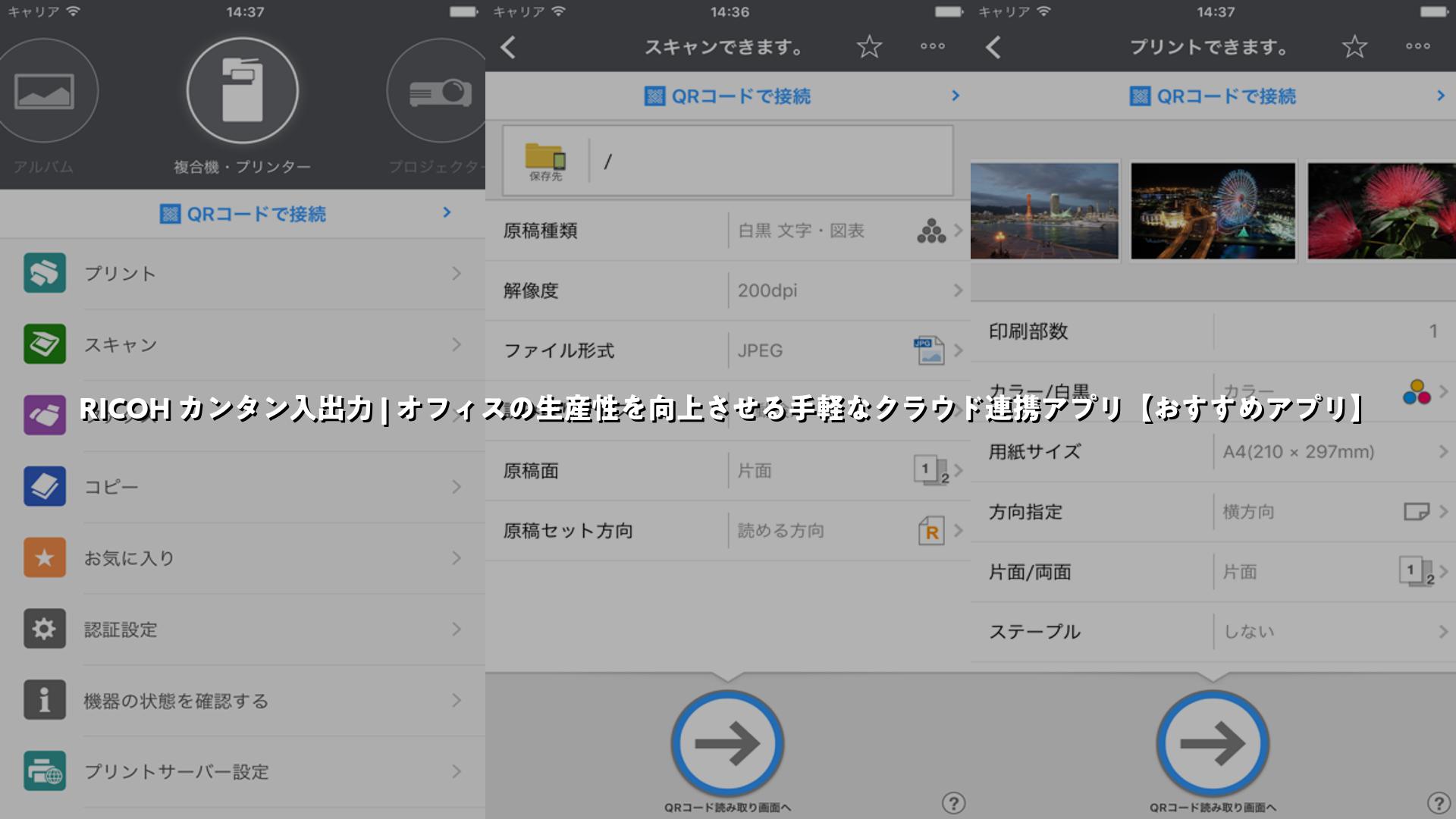
Task: Tap QRコードで接続 on home screen
Action: pyautogui.click(x=243, y=214)
